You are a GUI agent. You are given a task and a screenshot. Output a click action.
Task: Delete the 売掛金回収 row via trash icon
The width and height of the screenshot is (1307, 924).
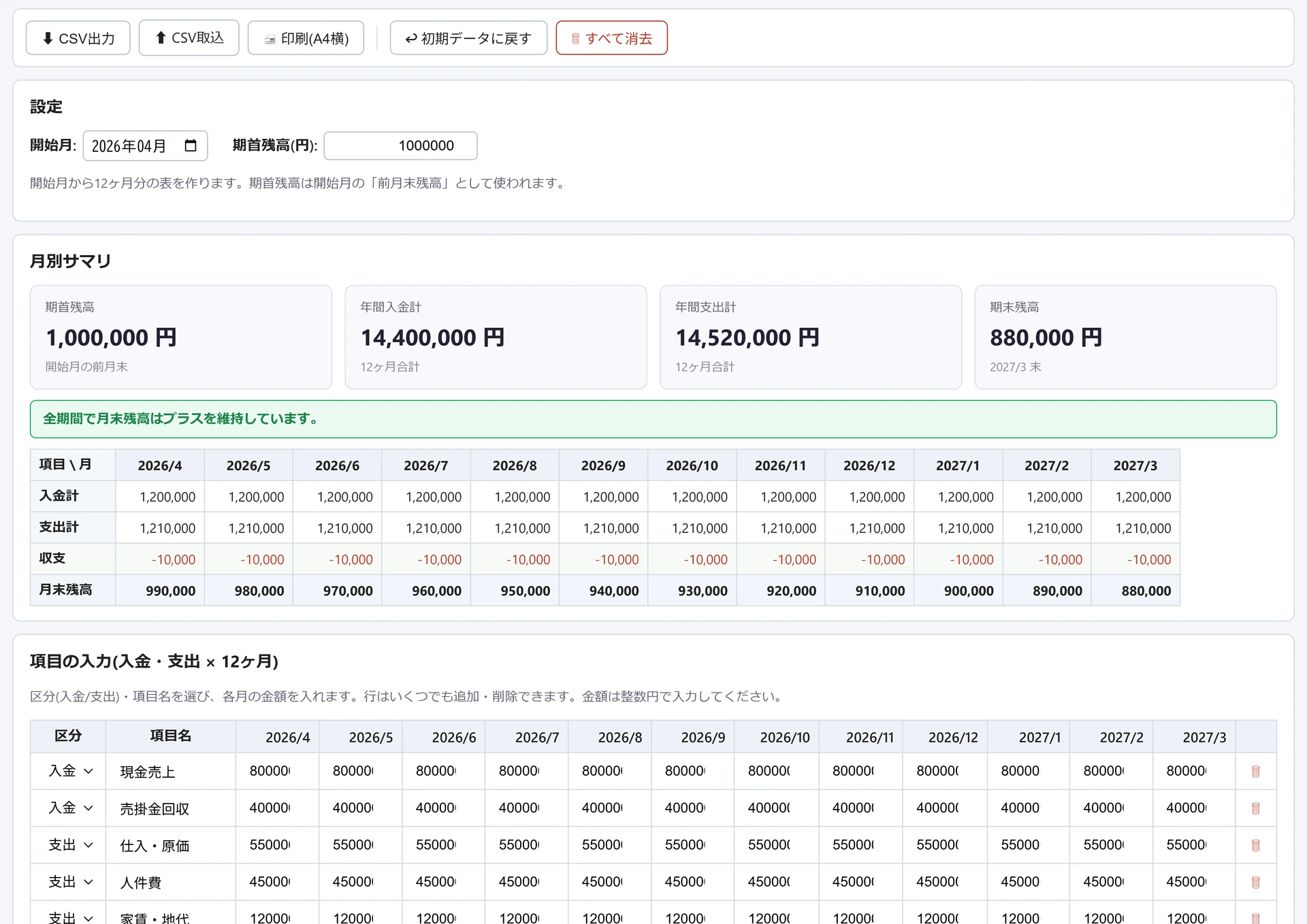tap(1256, 808)
